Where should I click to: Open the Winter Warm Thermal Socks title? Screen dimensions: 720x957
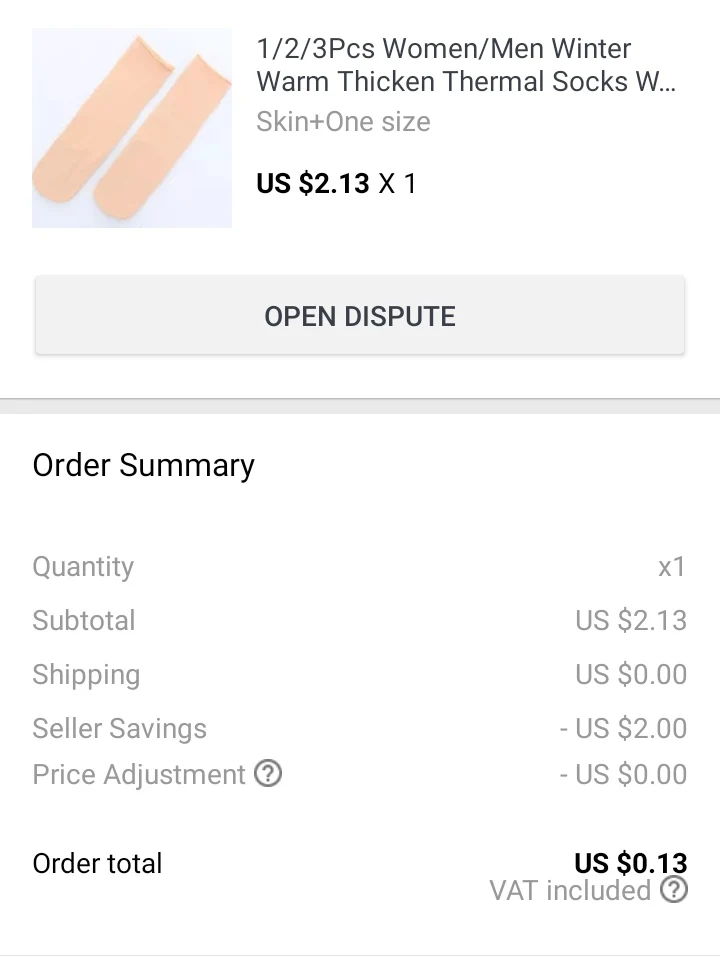(465, 64)
